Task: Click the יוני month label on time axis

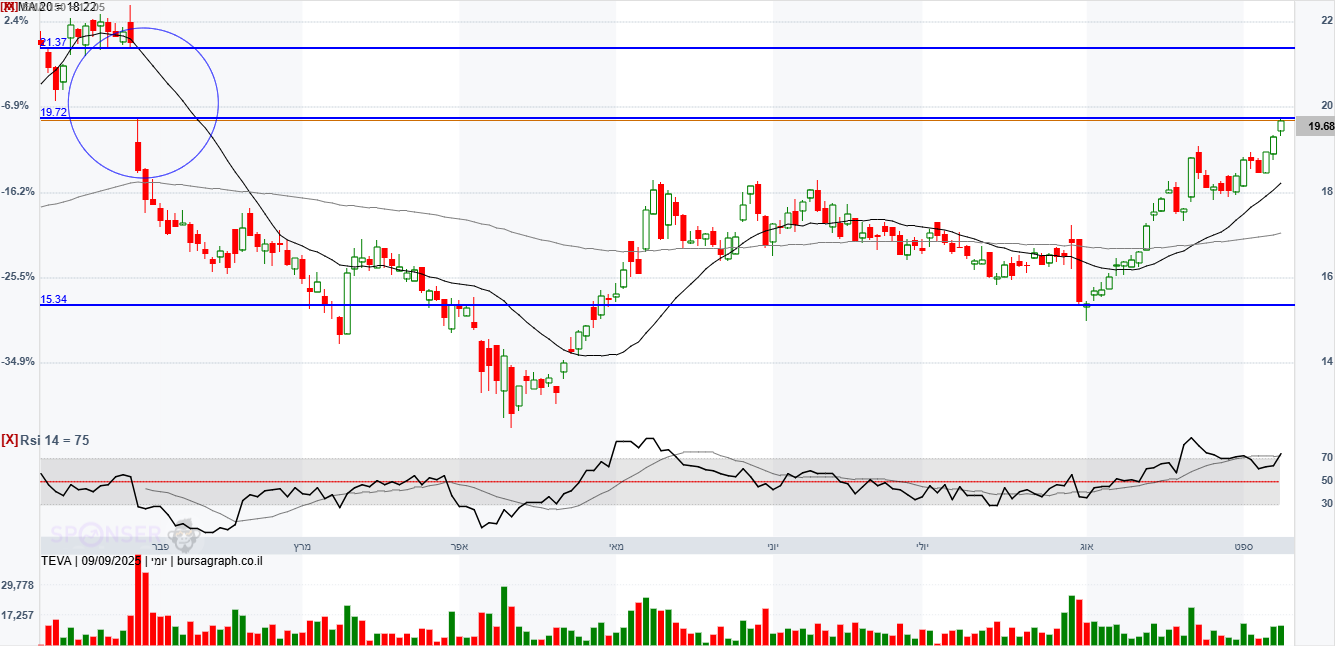Action: click(773, 546)
